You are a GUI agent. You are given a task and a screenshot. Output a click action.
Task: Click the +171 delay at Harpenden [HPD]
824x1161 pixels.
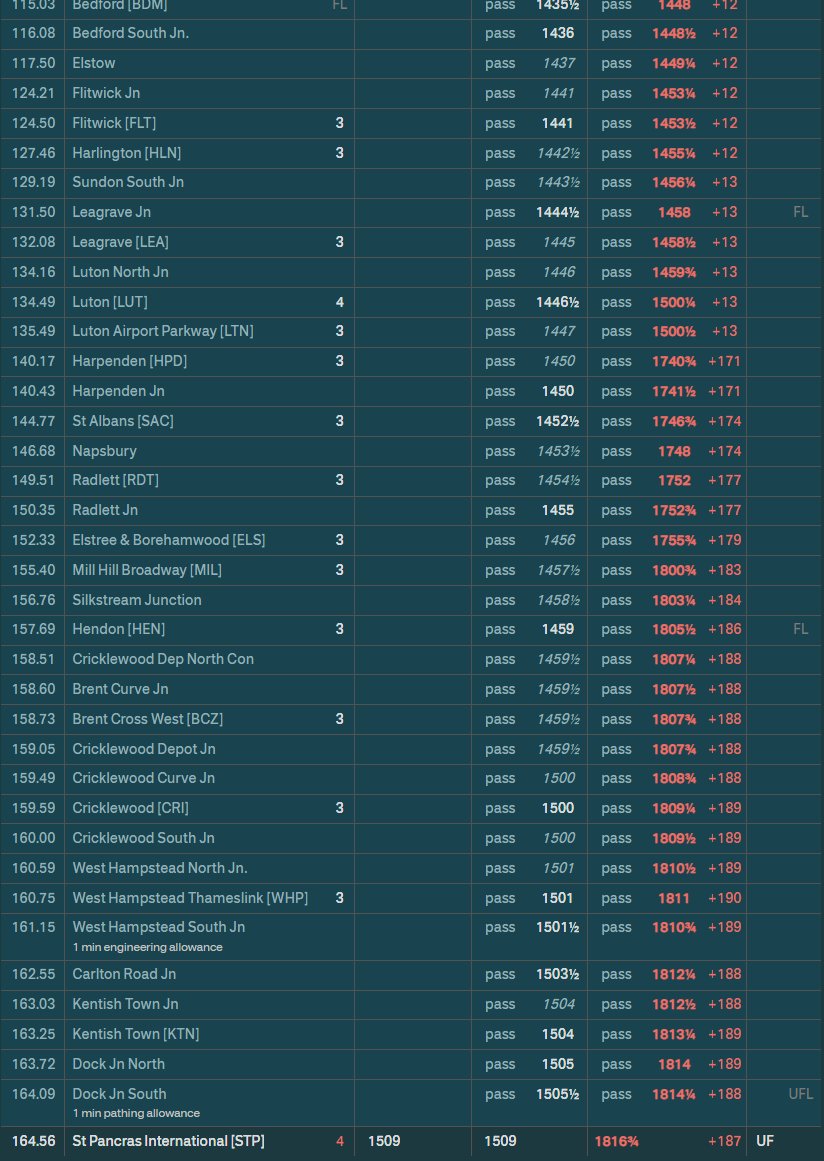point(724,361)
